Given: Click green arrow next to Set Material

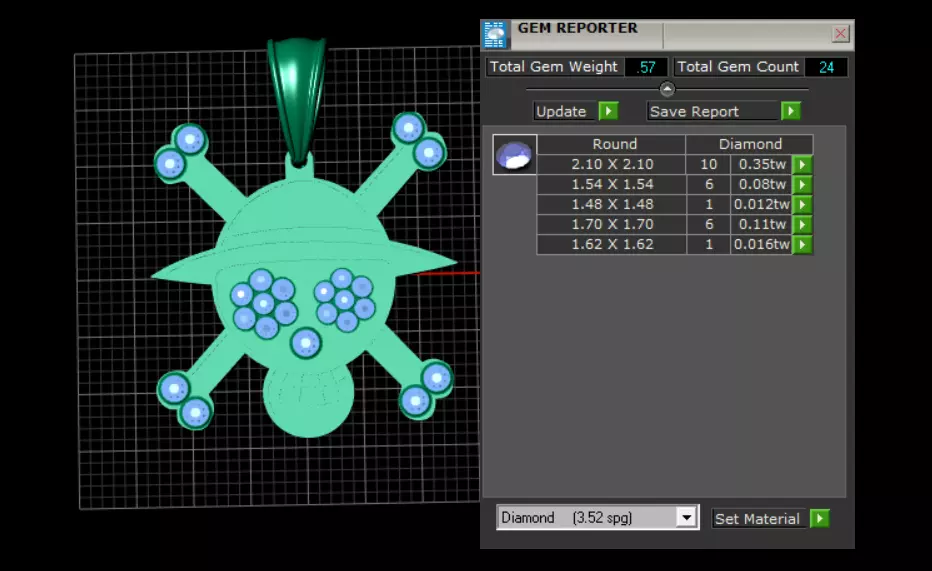Looking at the screenshot, I should click(x=820, y=519).
